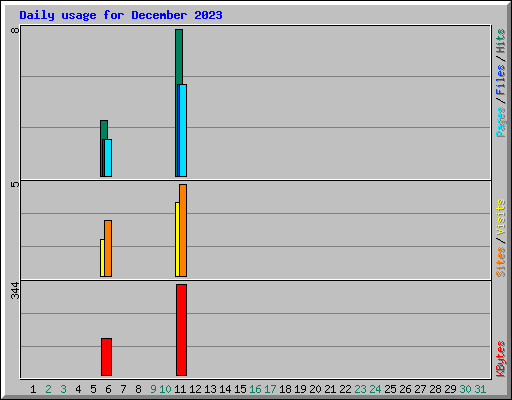Viewport: 512px width, 400px height.
Task: Click weekend day "24" on the x-axis
Action: [x=375, y=389]
